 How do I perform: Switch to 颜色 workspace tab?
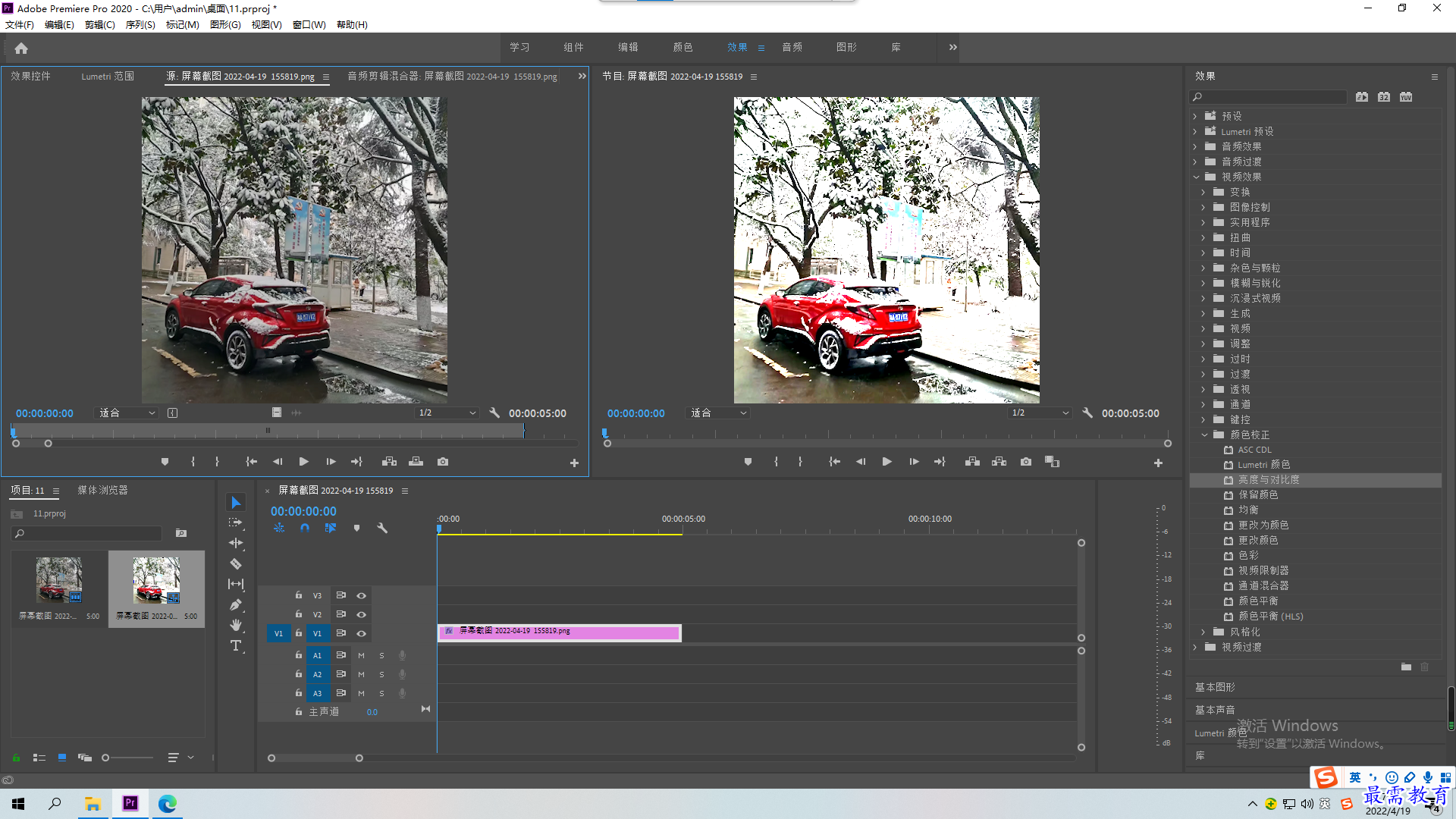[682, 47]
